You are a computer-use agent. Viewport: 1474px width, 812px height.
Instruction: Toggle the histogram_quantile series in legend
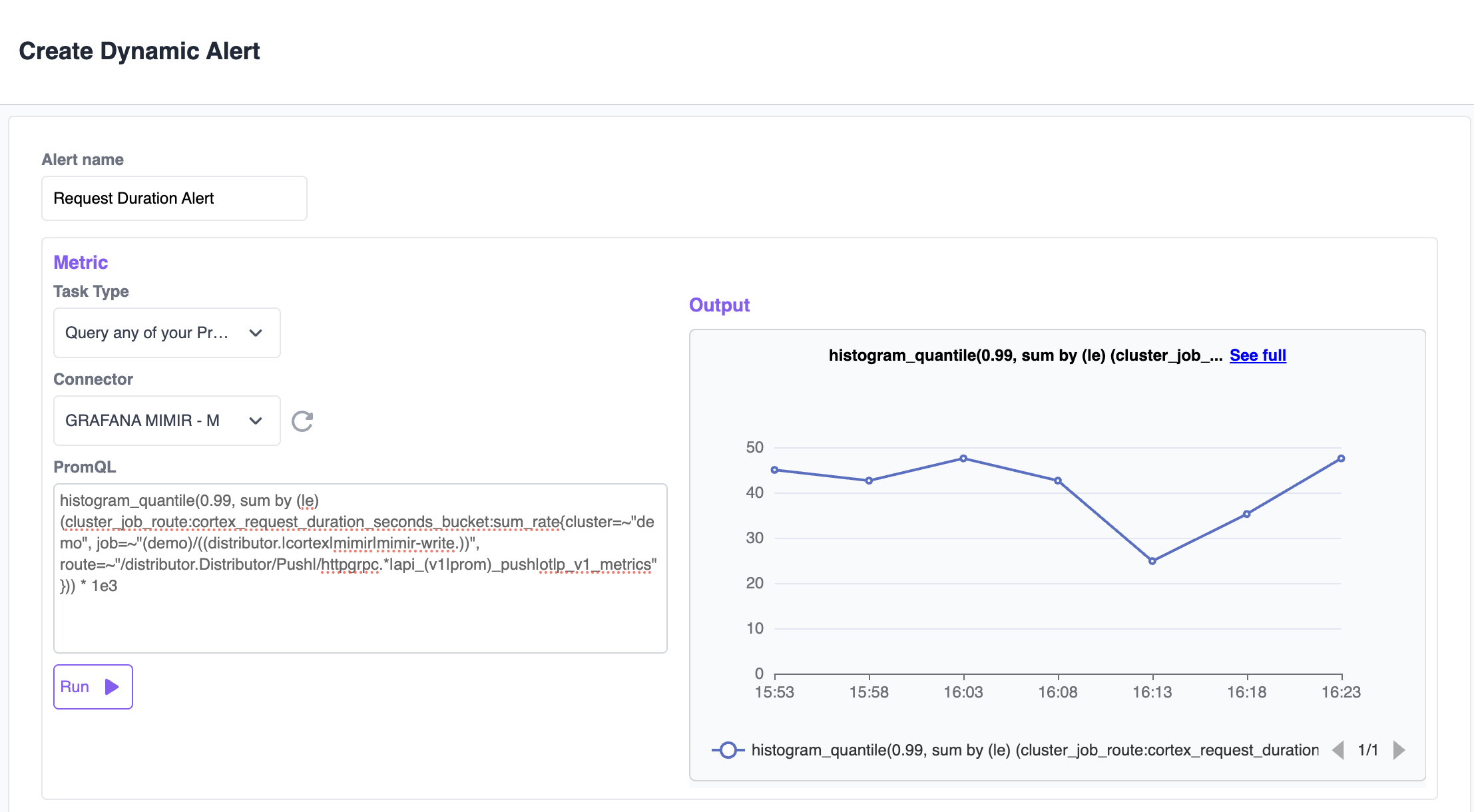coord(1015,750)
